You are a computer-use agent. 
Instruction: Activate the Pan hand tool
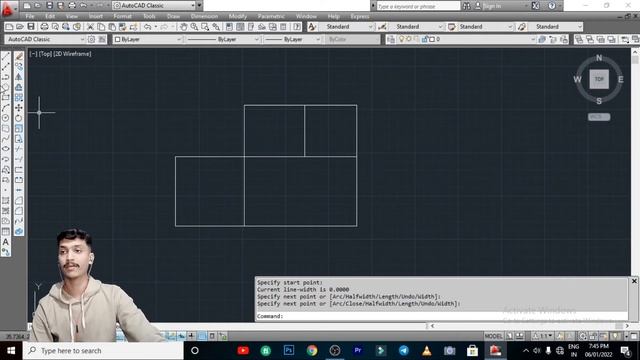coord(183,27)
